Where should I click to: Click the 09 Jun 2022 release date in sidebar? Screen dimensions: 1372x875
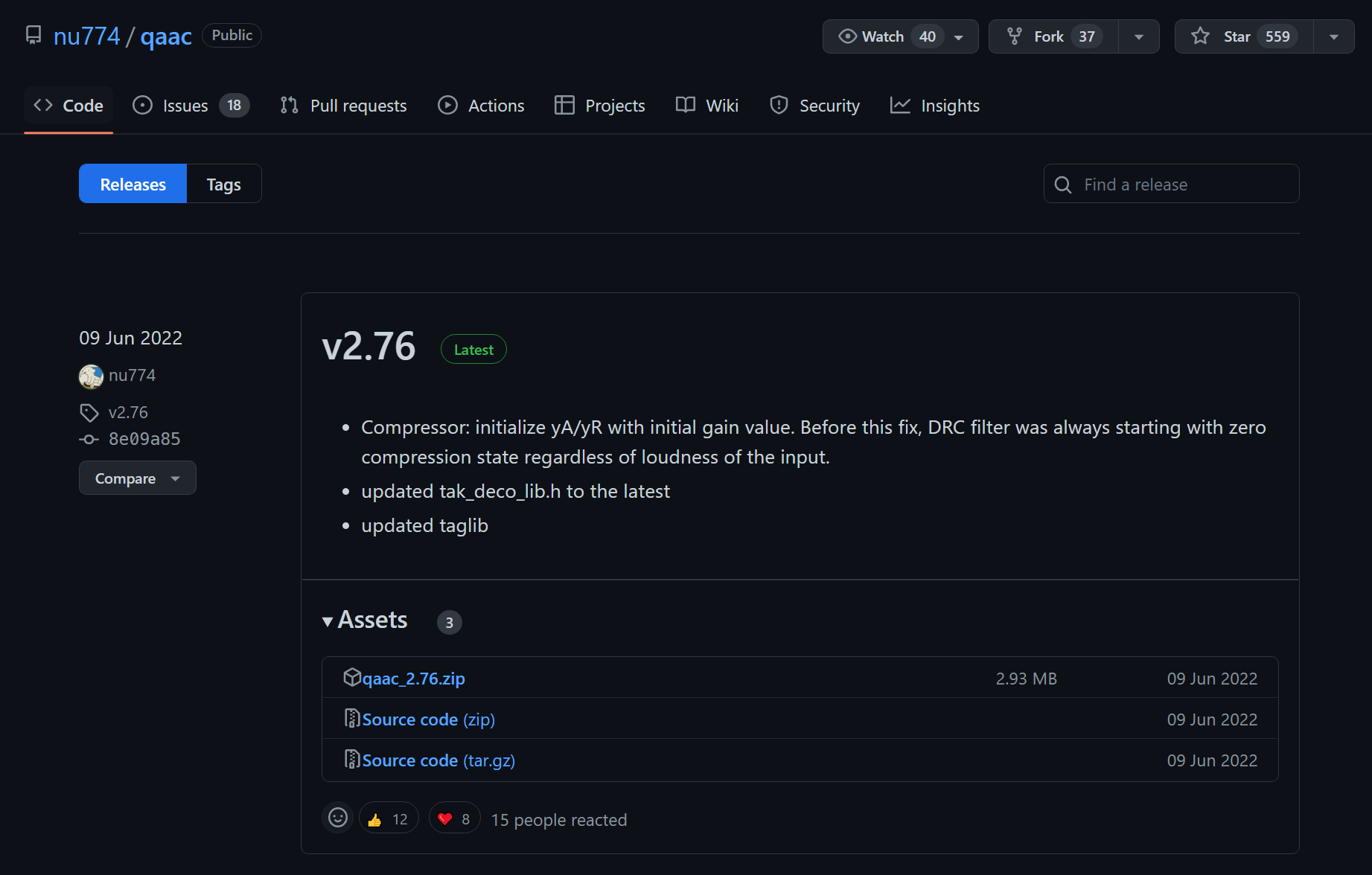pos(131,338)
